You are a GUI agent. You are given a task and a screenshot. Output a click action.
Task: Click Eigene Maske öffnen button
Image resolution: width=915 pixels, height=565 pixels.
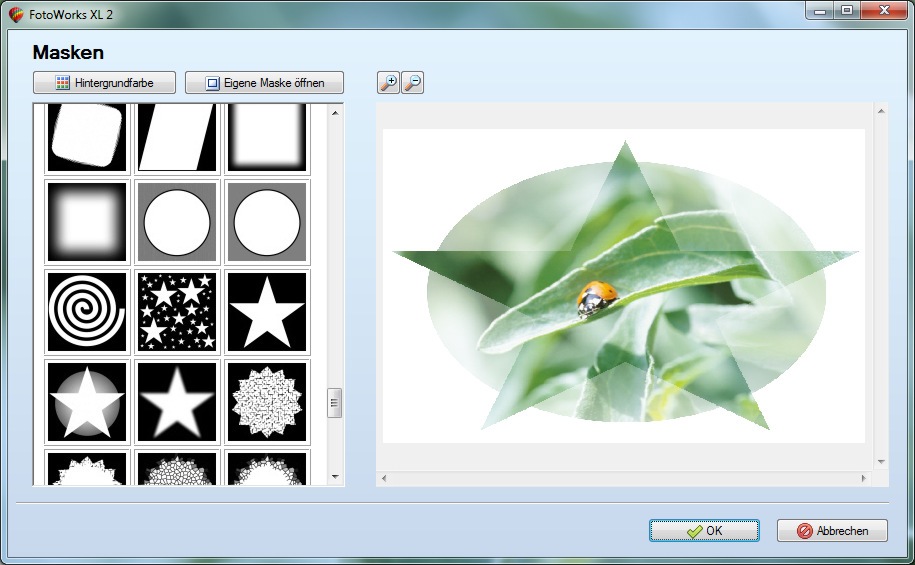pyautogui.click(x=264, y=83)
